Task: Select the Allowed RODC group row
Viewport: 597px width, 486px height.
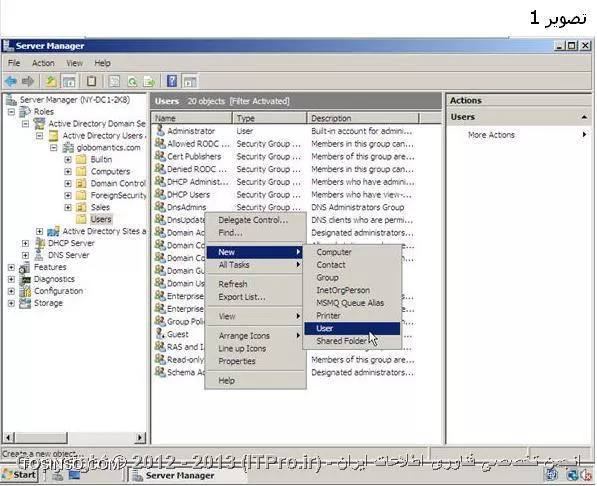Action: tap(284, 144)
